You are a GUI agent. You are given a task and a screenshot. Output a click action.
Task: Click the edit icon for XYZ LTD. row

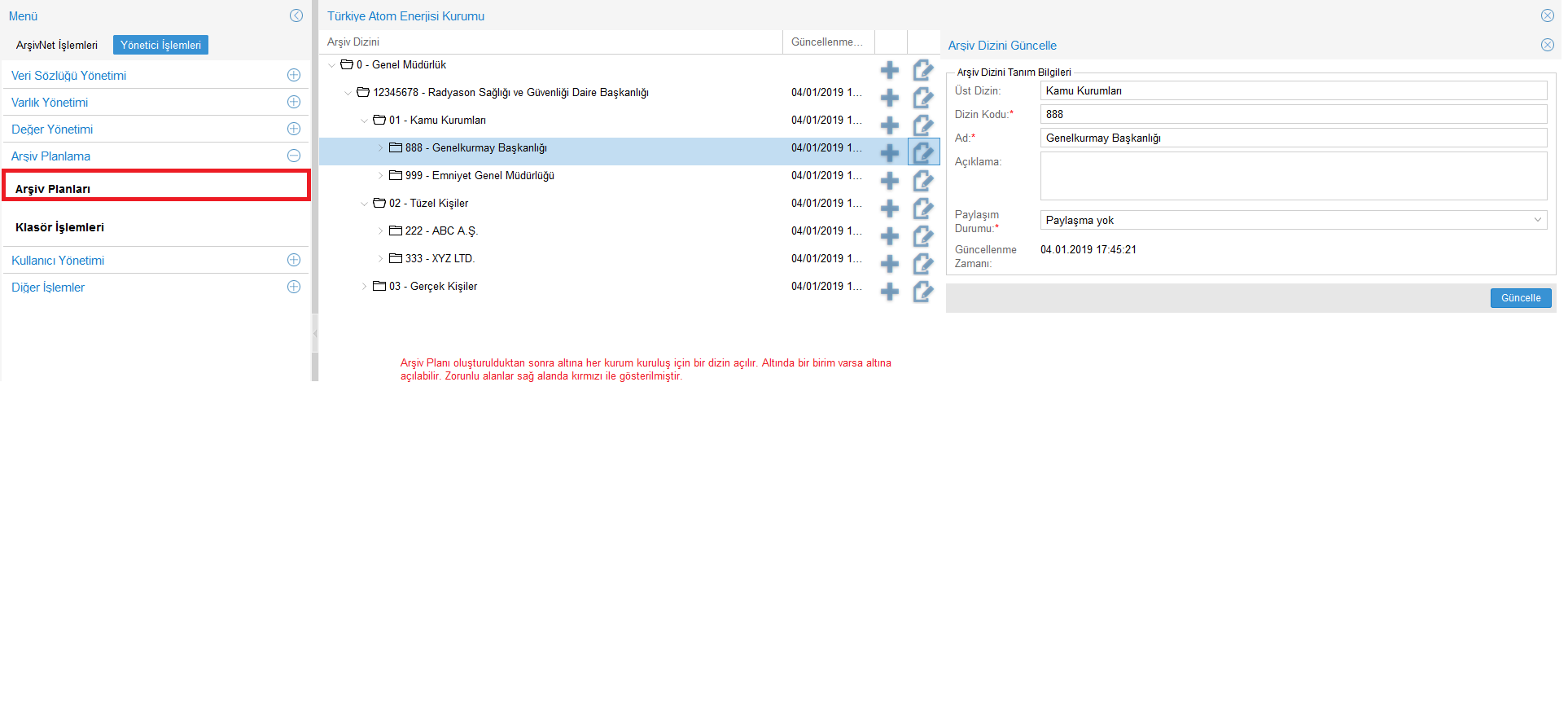tap(922, 263)
